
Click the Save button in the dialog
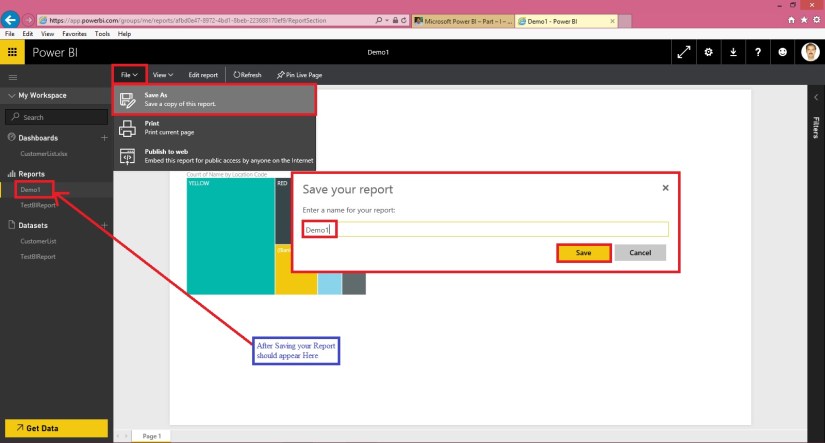[x=583, y=253]
